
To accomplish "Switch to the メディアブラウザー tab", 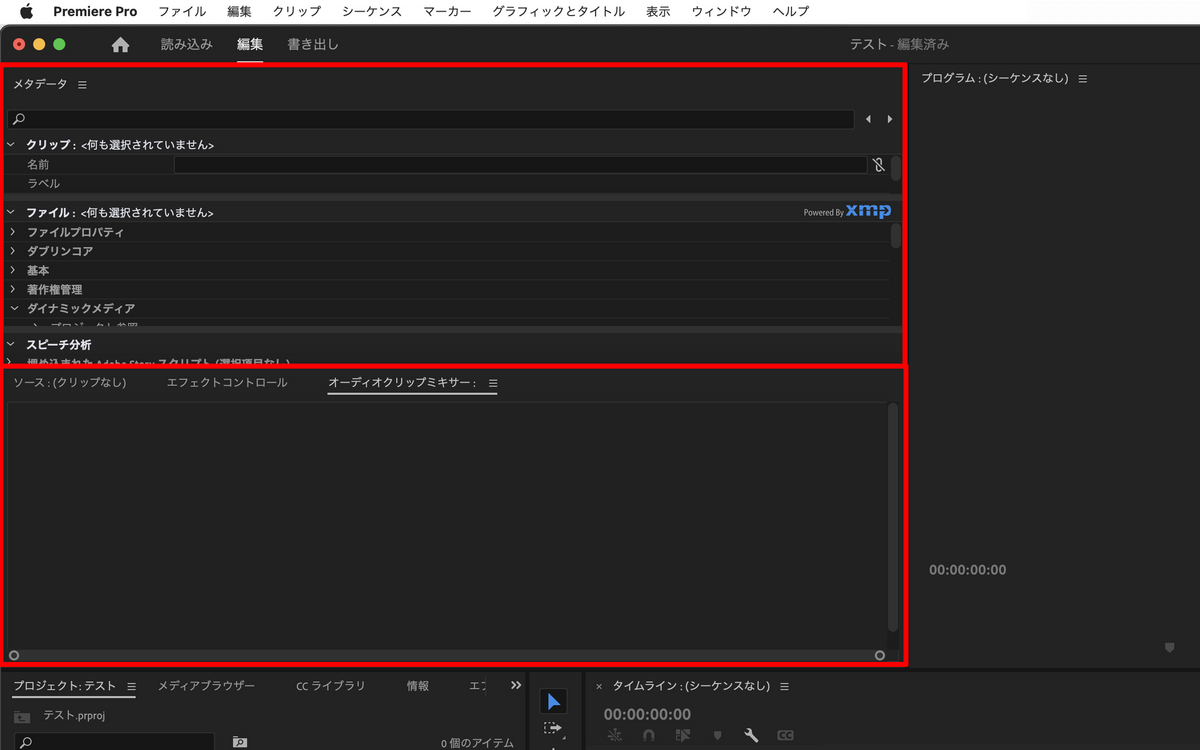I will pos(206,686).
